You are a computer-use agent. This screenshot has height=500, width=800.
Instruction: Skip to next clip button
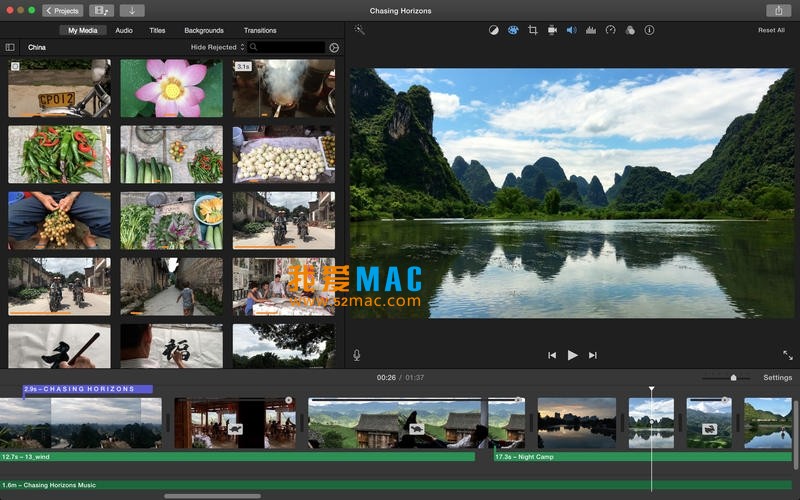[x=592, y=355]
